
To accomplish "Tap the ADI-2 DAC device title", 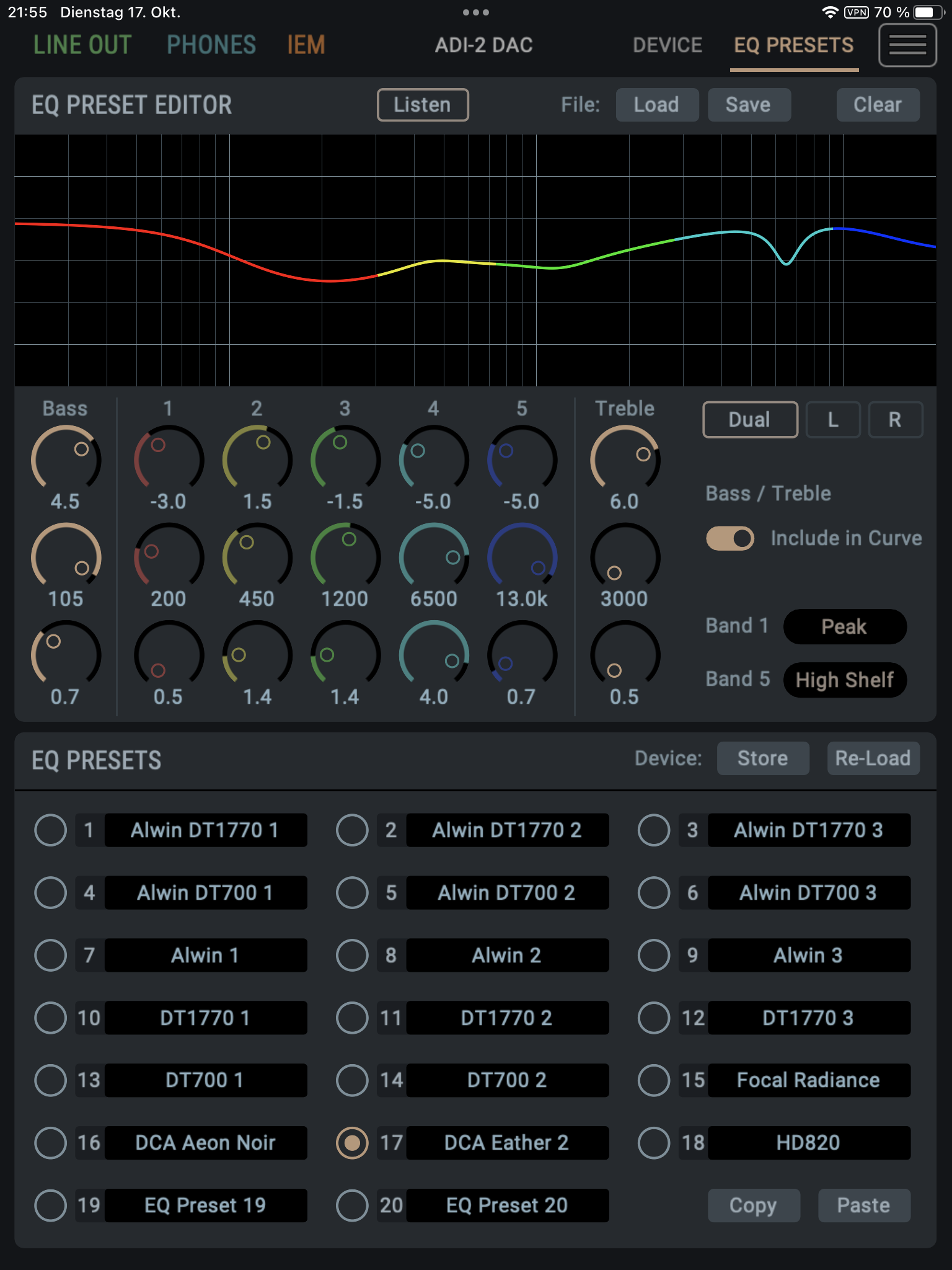I will click(484, 45).
